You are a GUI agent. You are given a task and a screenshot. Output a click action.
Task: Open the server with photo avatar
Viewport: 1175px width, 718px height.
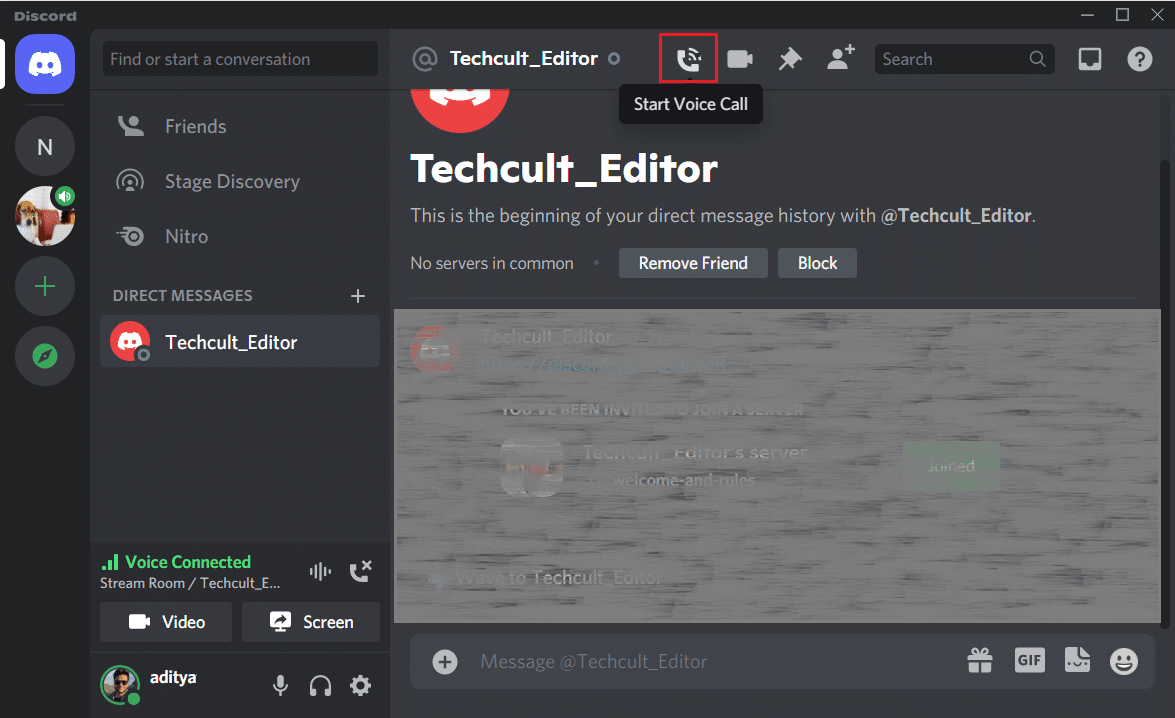tap(45, 216)
